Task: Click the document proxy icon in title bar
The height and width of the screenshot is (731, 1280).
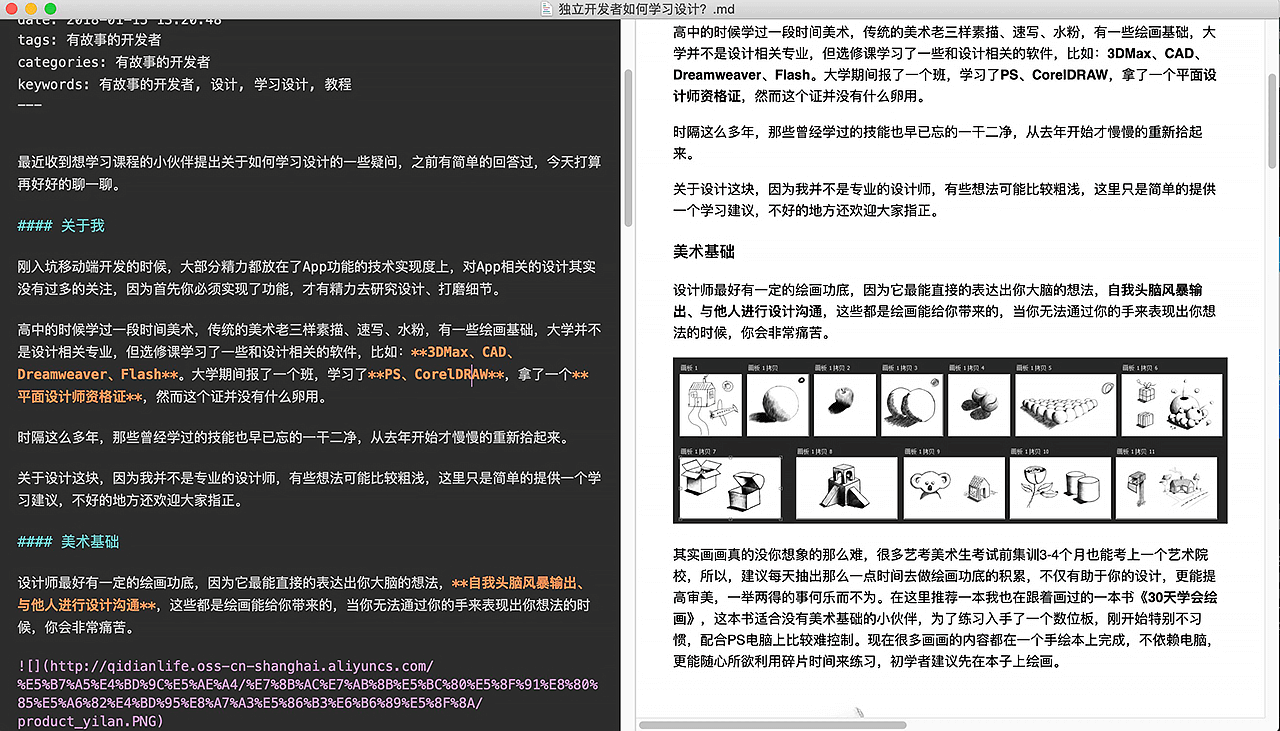Action: click(x=546, y=9)
